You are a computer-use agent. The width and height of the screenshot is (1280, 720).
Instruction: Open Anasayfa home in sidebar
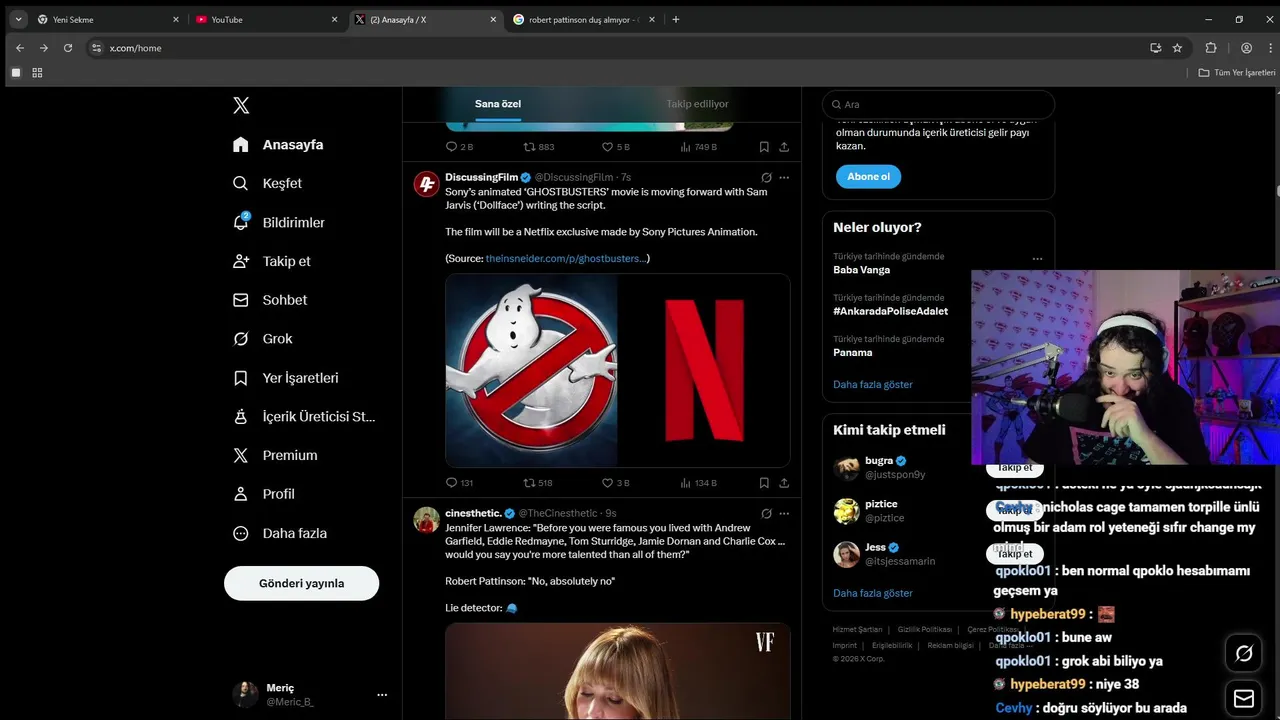coord(278,144)
